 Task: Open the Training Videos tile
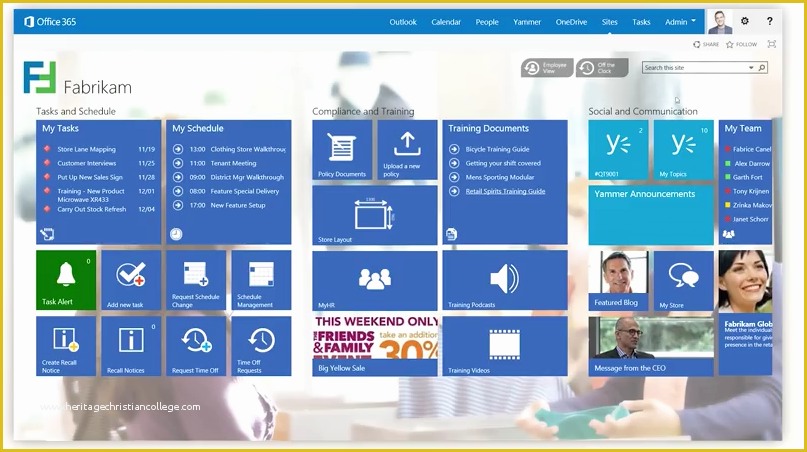(x=505, y=346)
